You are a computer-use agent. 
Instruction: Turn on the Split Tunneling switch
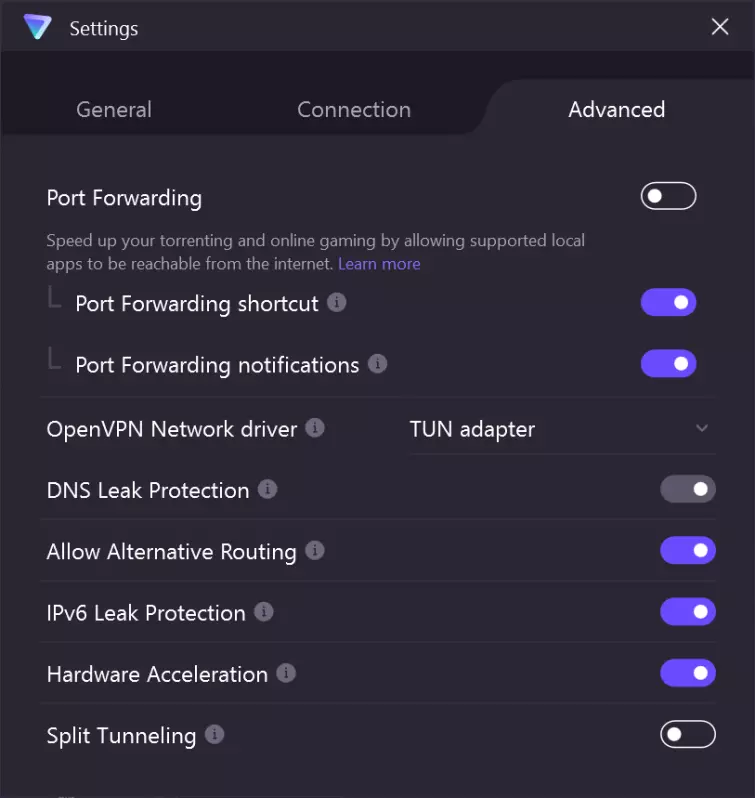click(687, 735)
